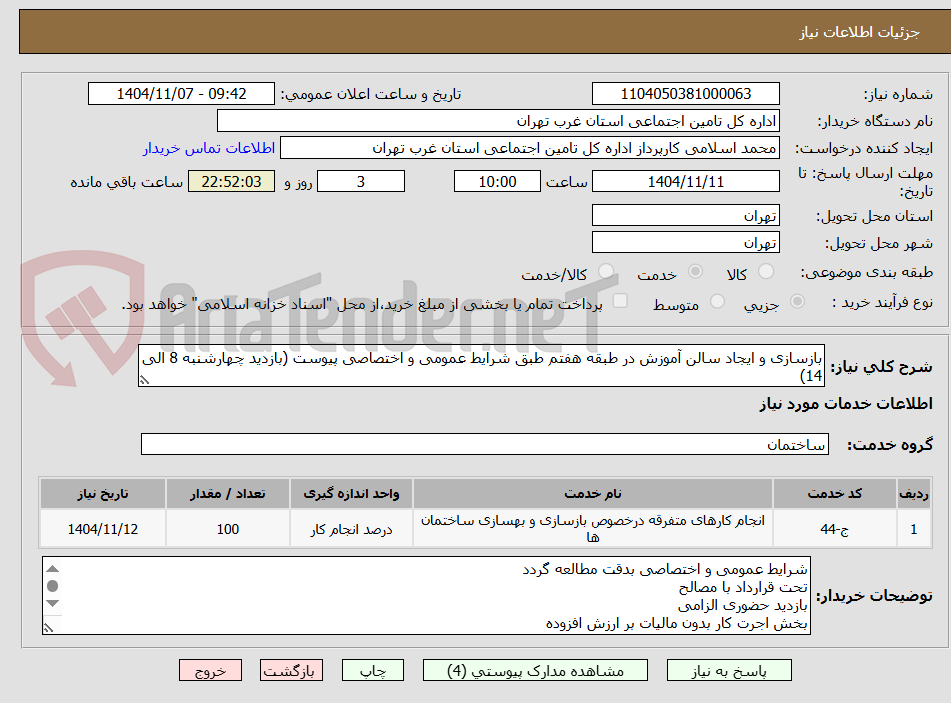The width and height of the screenshot is (951, 703).
Task: Click the کد خدمت column header
Action: point(834,493)
